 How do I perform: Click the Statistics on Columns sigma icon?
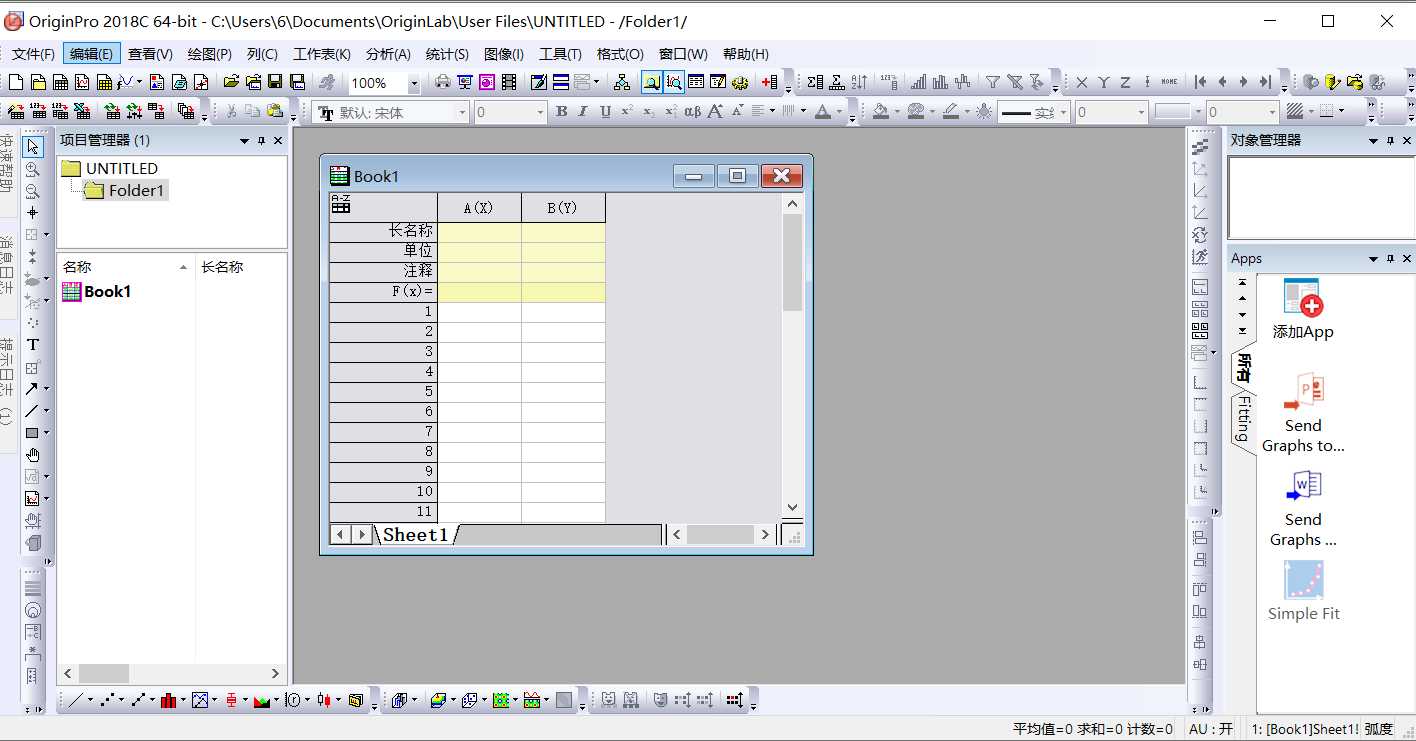(815, 82)
